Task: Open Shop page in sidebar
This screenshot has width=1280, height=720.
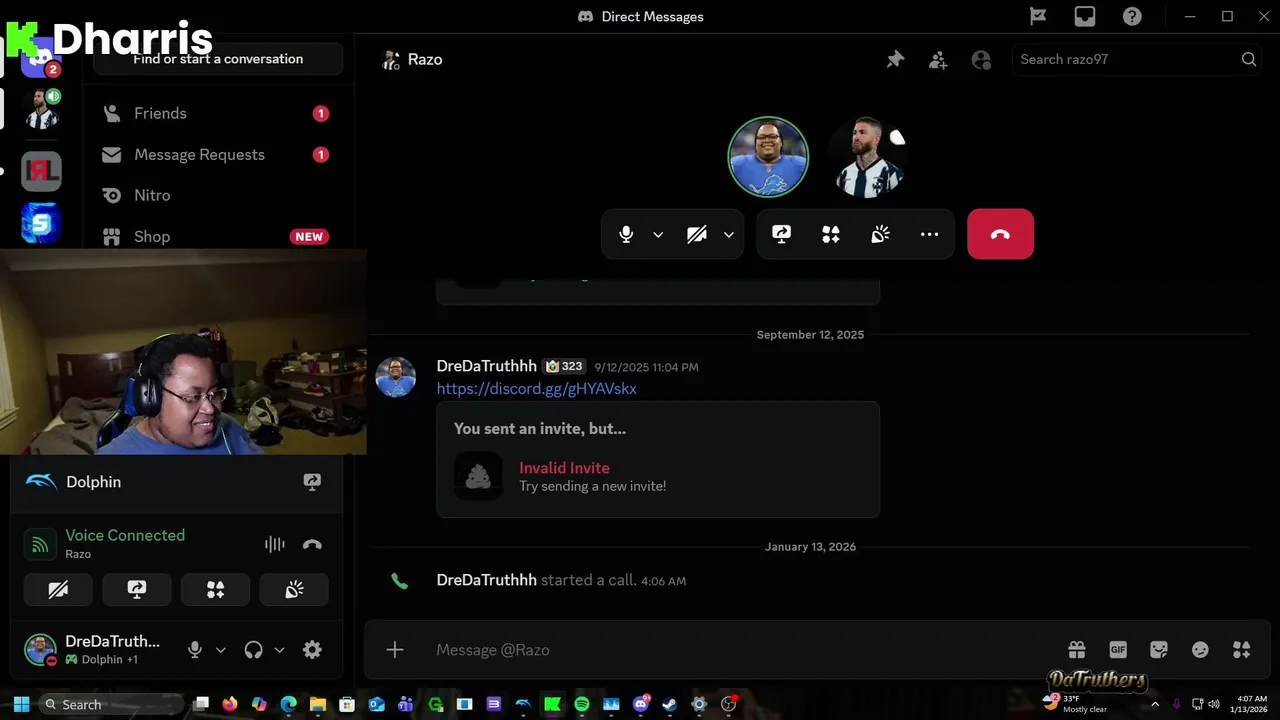Action: (217, 236)
